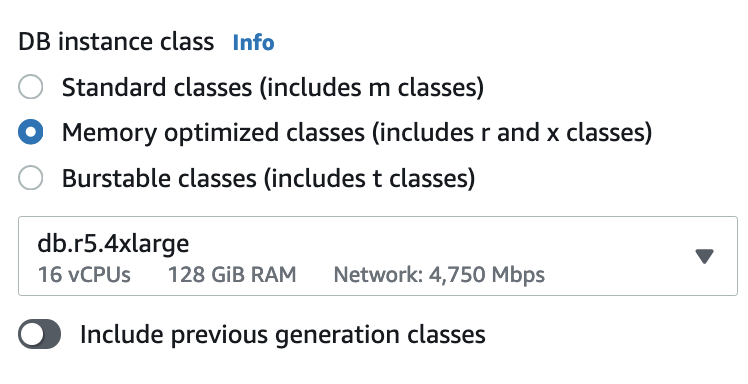Screen dimensions: 748x384
Task: Pick the Burstable classes radio button
Action: point(31,178)
